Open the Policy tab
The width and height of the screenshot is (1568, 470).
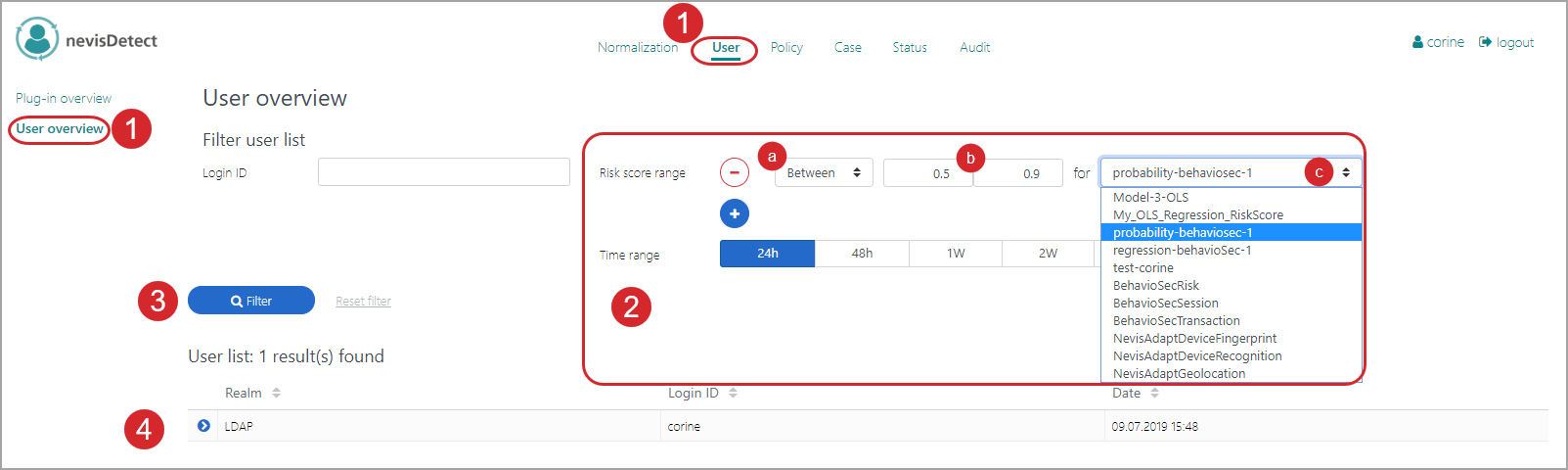(x=786, y=47)
